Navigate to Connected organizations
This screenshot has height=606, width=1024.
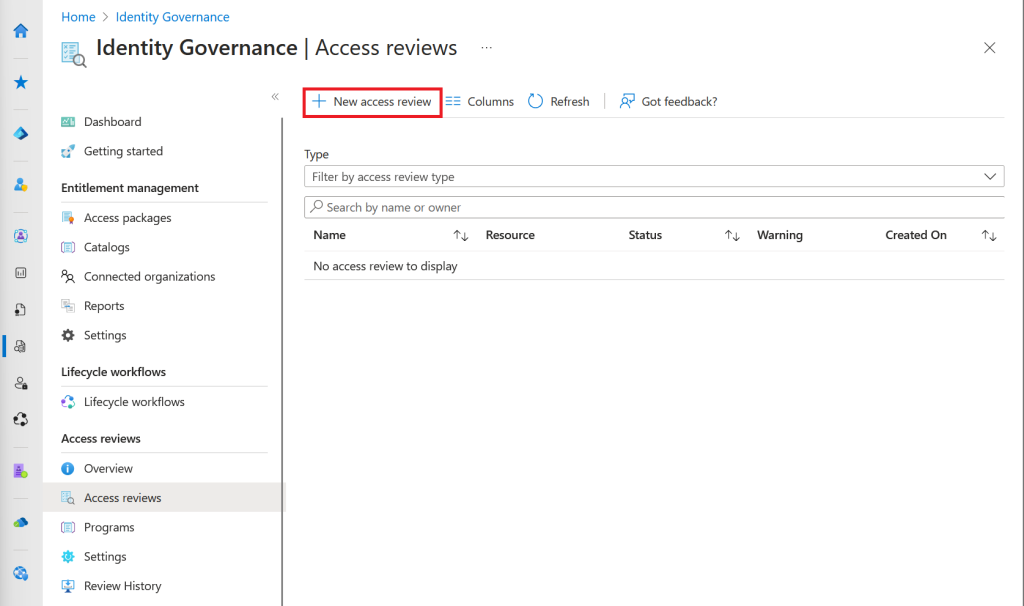[x=149, y=277]
